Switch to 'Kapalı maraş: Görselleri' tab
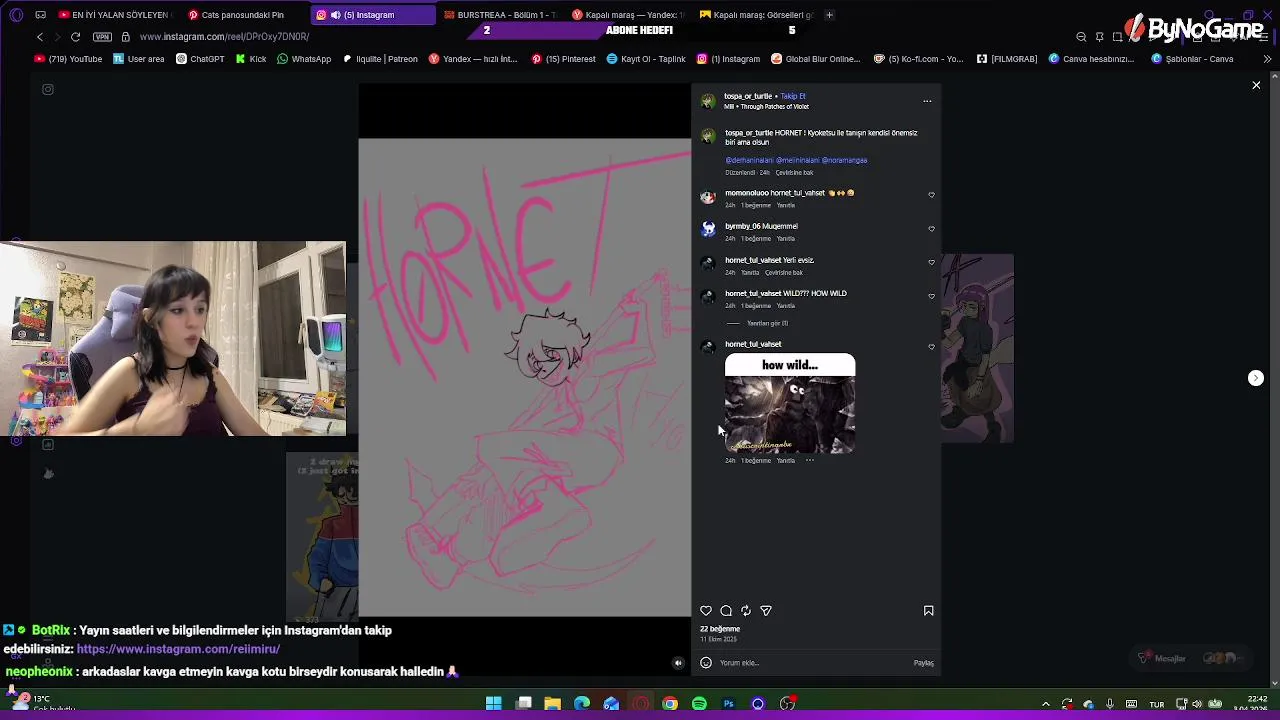This screenshot has height=720, width=1280. 755,15
